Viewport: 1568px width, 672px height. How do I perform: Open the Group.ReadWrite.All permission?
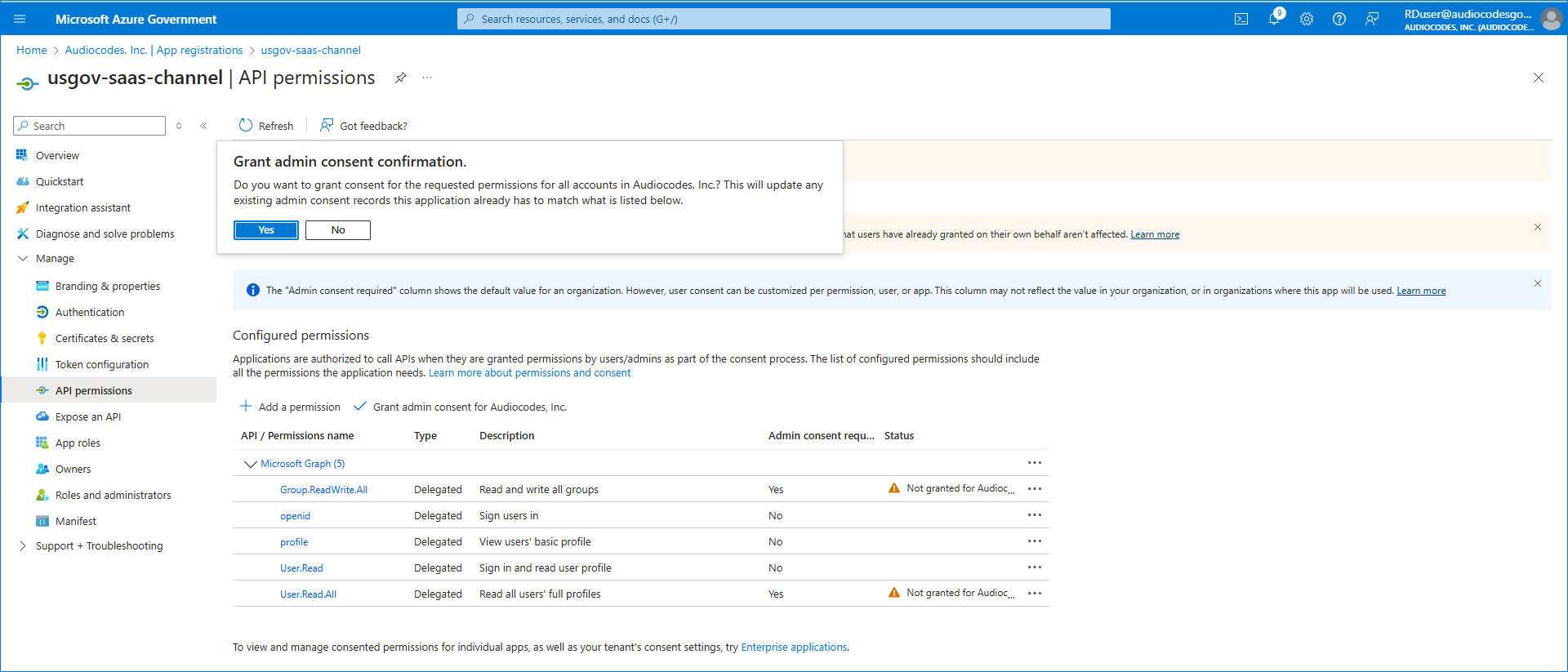(x=323, y=489)
